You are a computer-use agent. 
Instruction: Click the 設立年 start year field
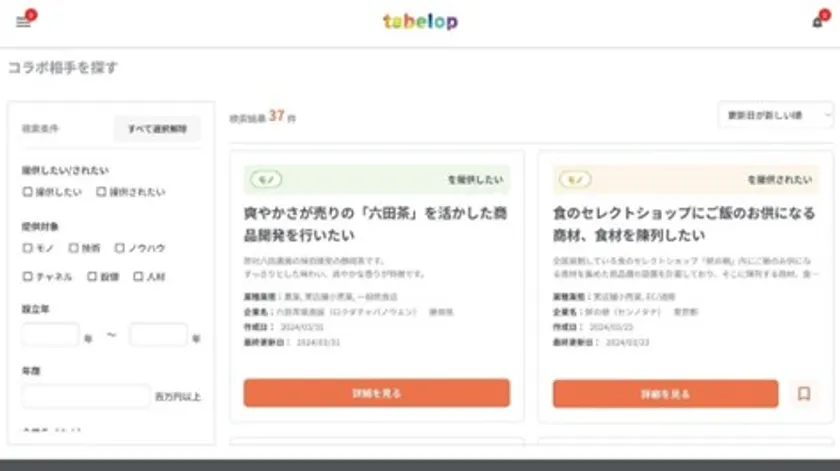[x=50, y=336]
